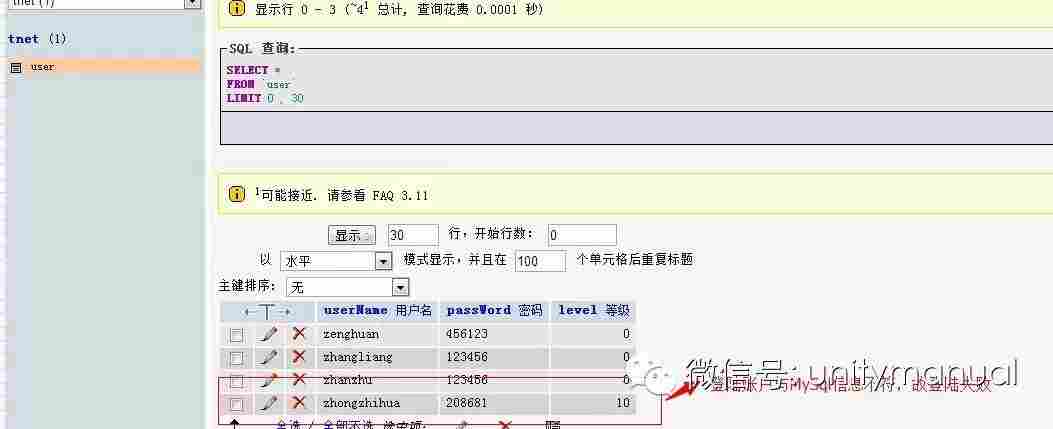Delete the zenghuan row with red X
Viewport: 1053px width, 429px height.
pos(300,334)
